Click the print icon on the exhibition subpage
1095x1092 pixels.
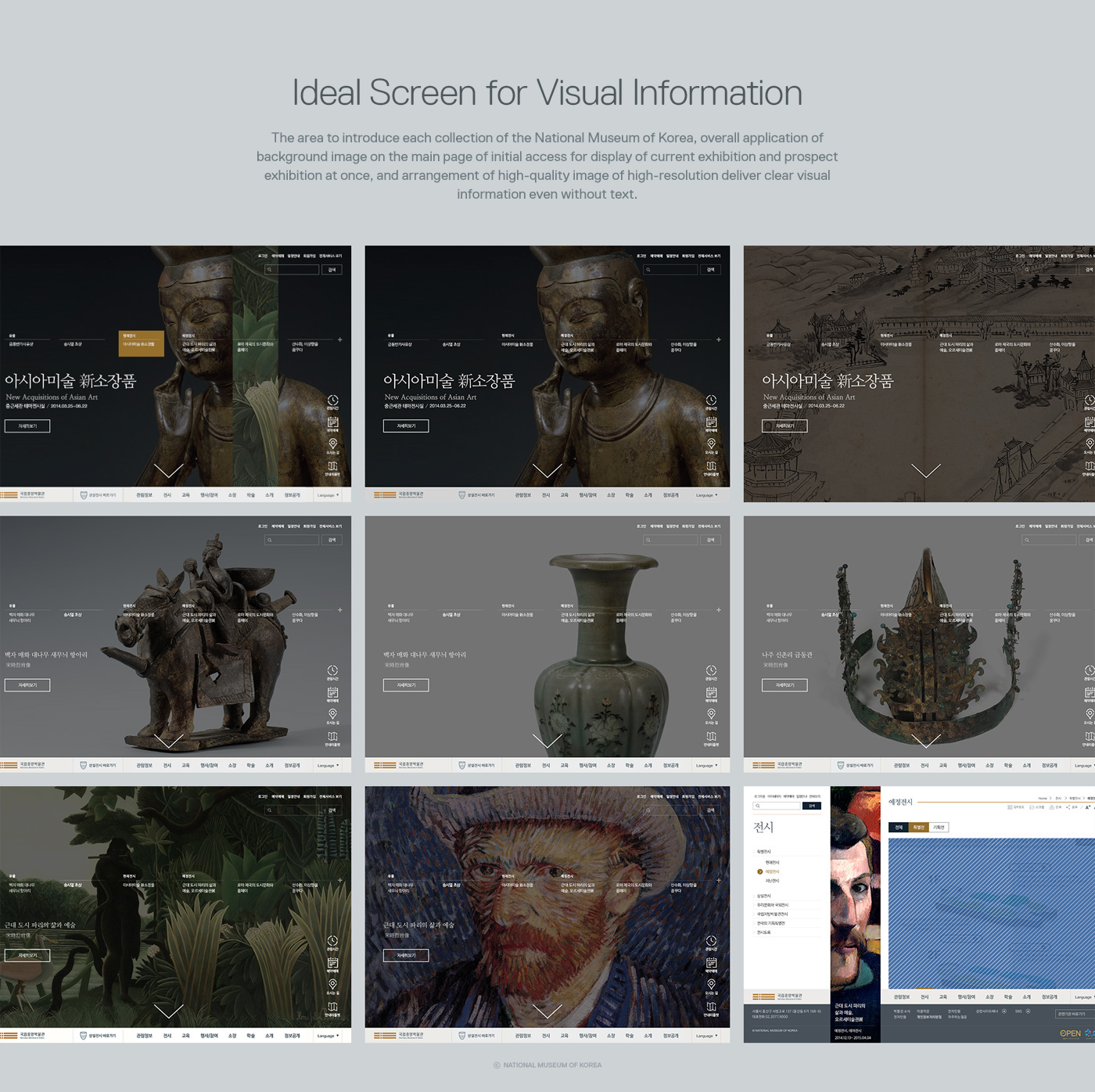pyautogui.click(x=1051, y=807)
